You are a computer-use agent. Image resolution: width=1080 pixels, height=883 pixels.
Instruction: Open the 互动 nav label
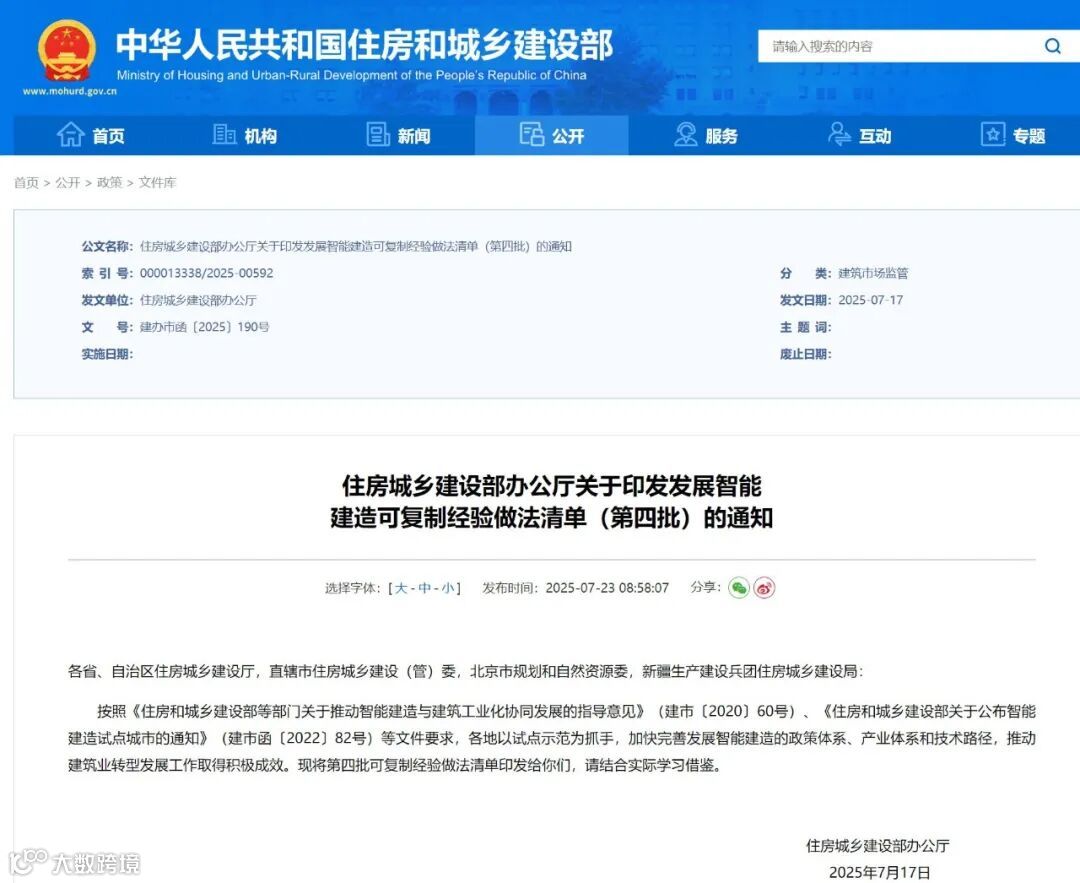875,136
